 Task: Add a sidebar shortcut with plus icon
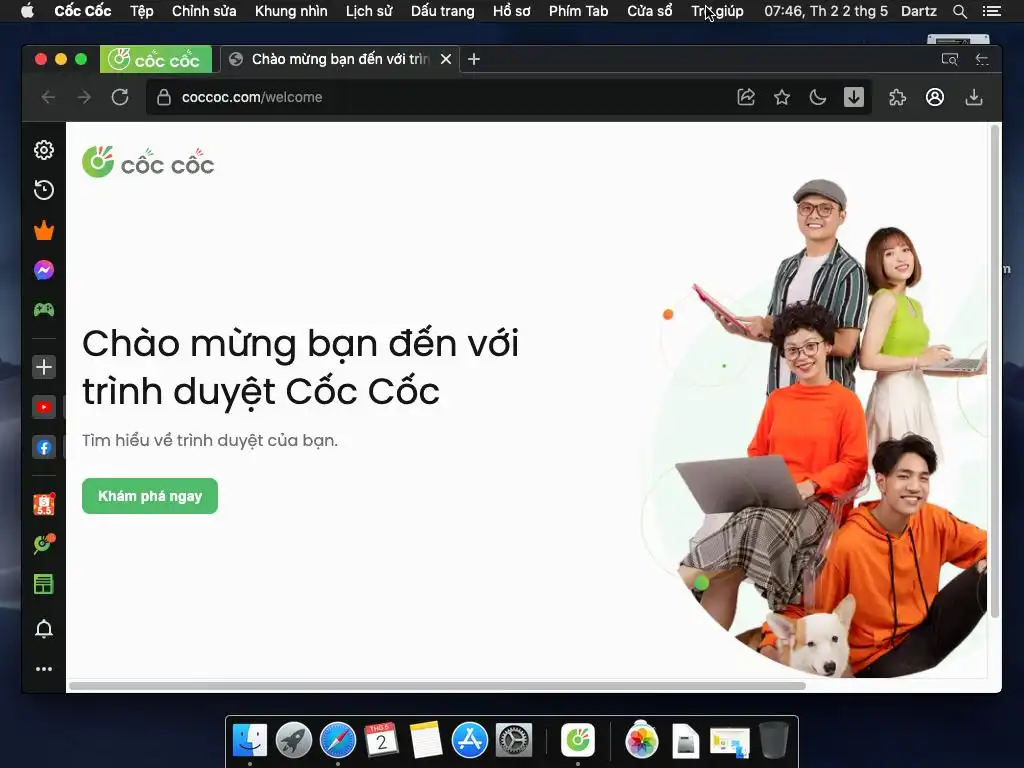[x=44, y=367]
